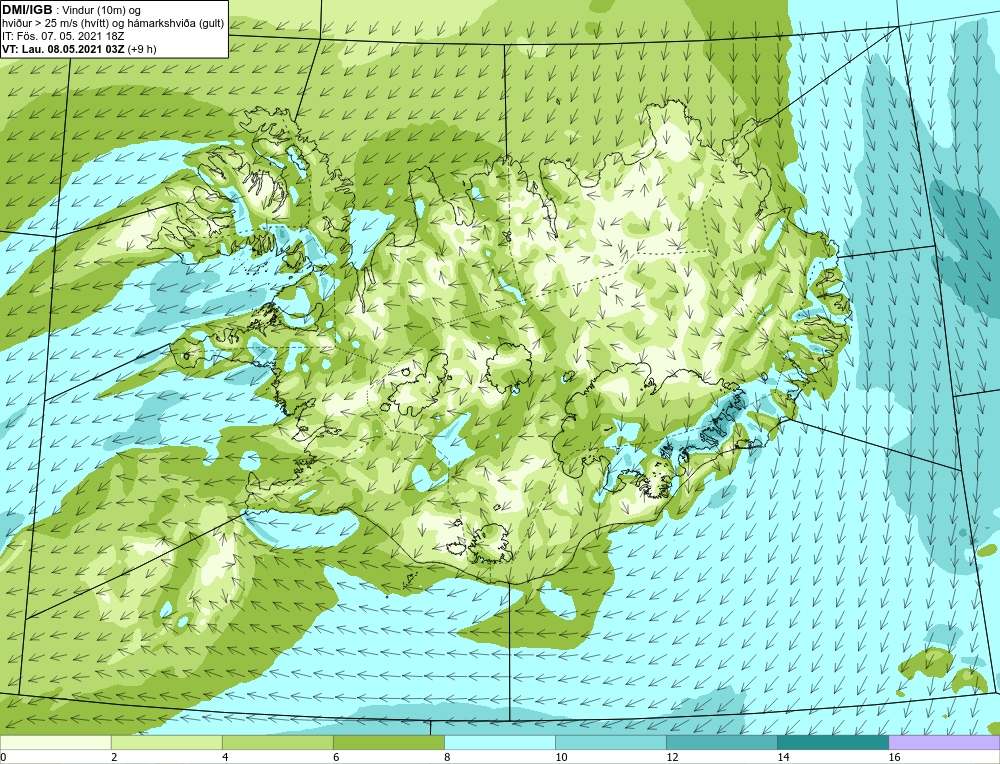Click the "Vindur (10m) og" text
Screen dimensions: 1000x764
point(103,11)
